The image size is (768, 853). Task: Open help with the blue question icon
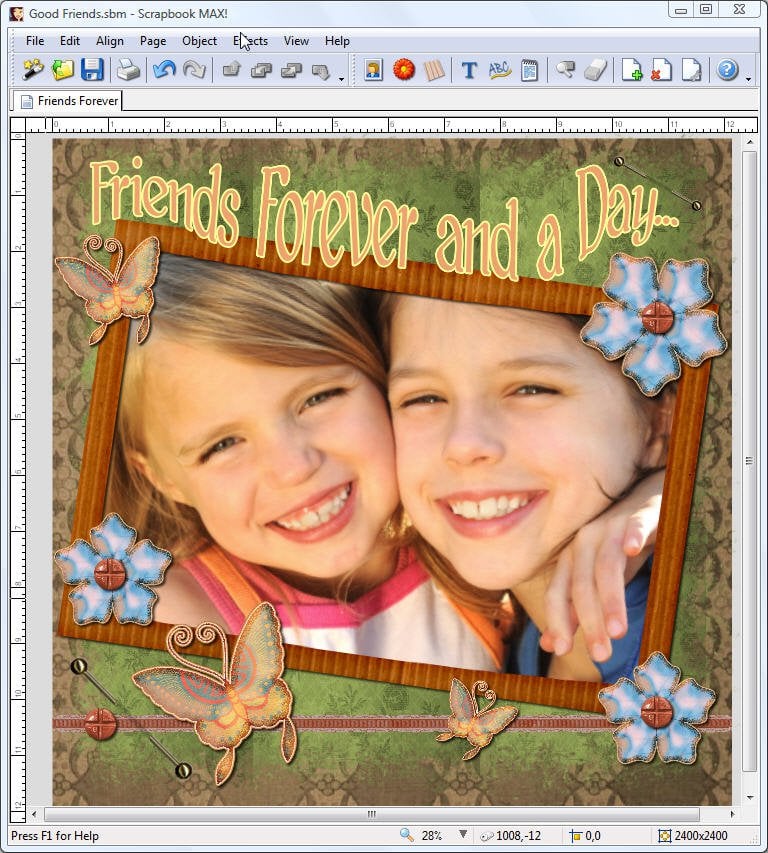[x=727, y=70]
